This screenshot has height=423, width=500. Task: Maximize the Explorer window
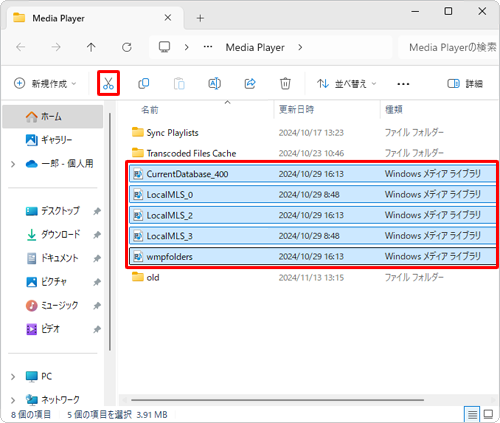coord(448,11)
